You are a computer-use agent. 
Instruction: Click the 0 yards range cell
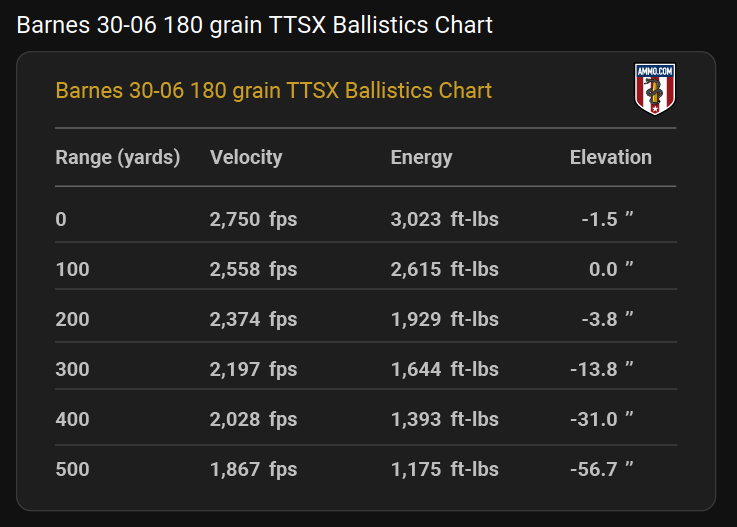pos(61,220)
